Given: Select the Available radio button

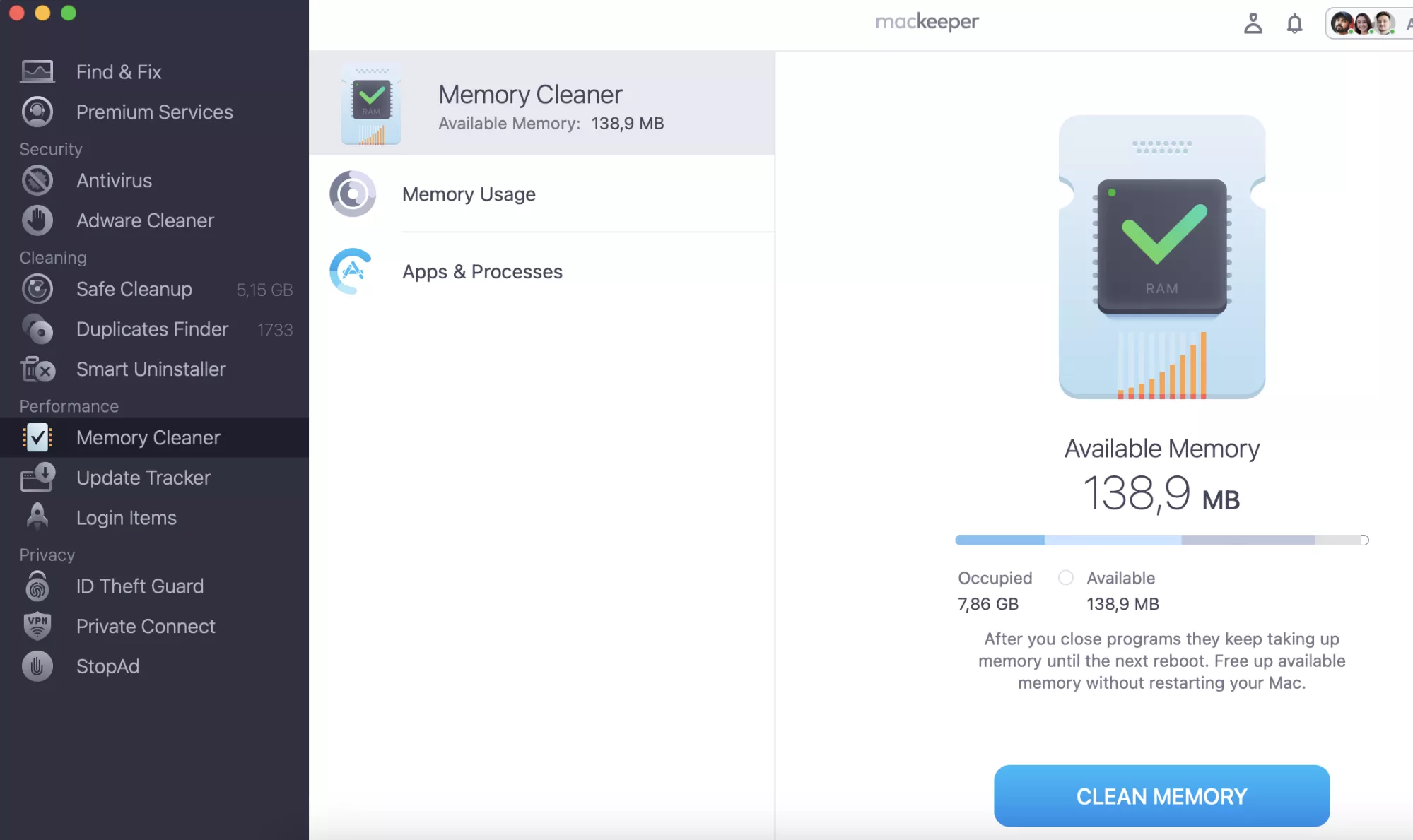Looking at the screenshot, I should [1065, 578].
